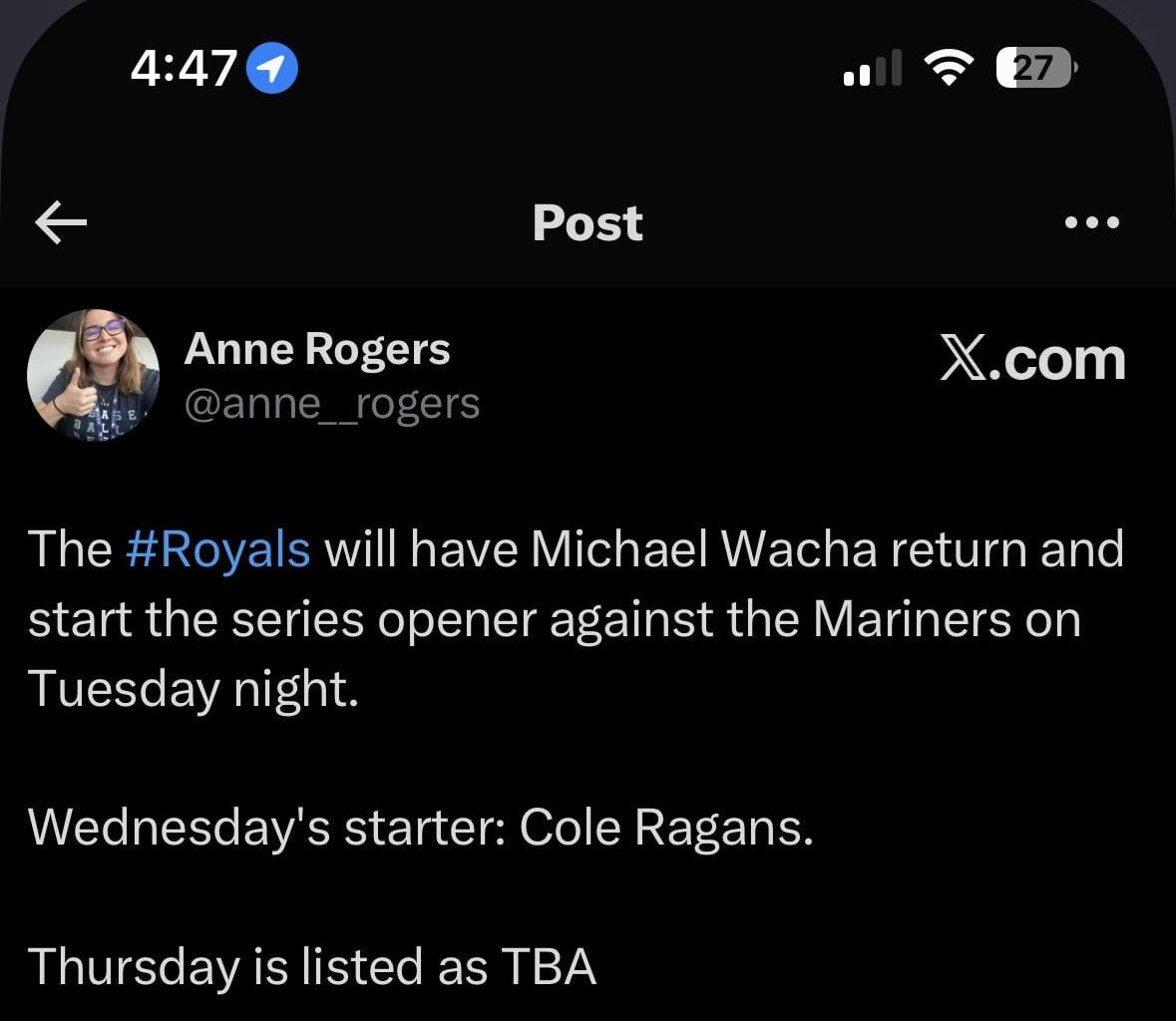Click the @anne__rogers handle
The image size is (1176, 1021).
[x=333, y=404]
